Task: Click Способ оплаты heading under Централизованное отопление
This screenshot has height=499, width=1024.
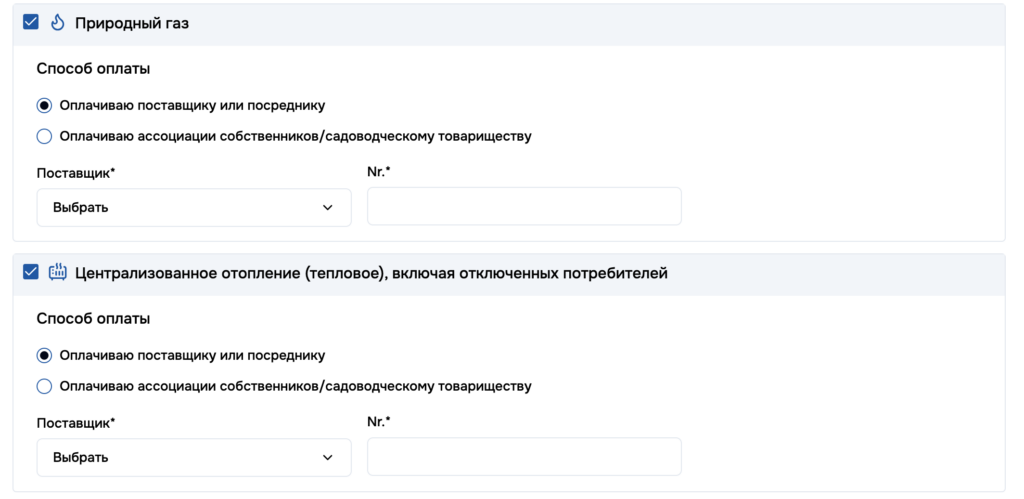Action: coord(93,319)
